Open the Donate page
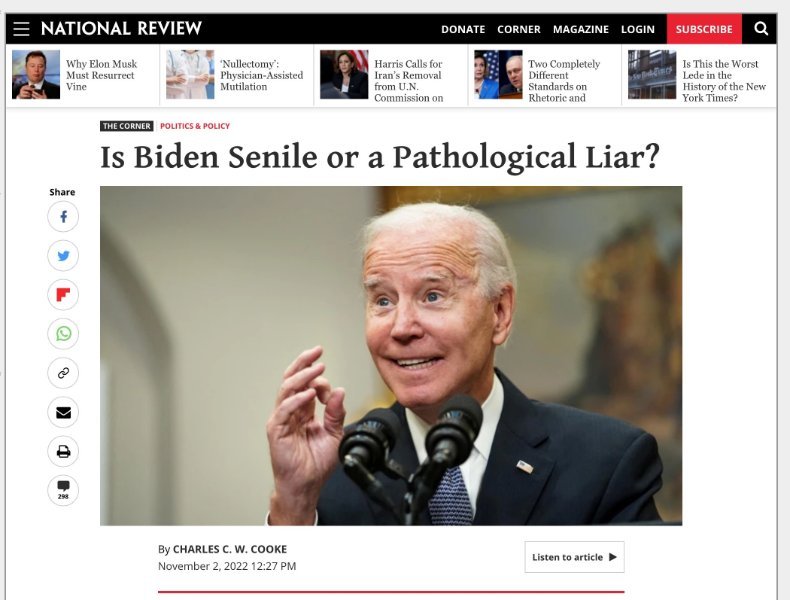The height and width of the screenshot is (600, 790). (x=463, y=29)
